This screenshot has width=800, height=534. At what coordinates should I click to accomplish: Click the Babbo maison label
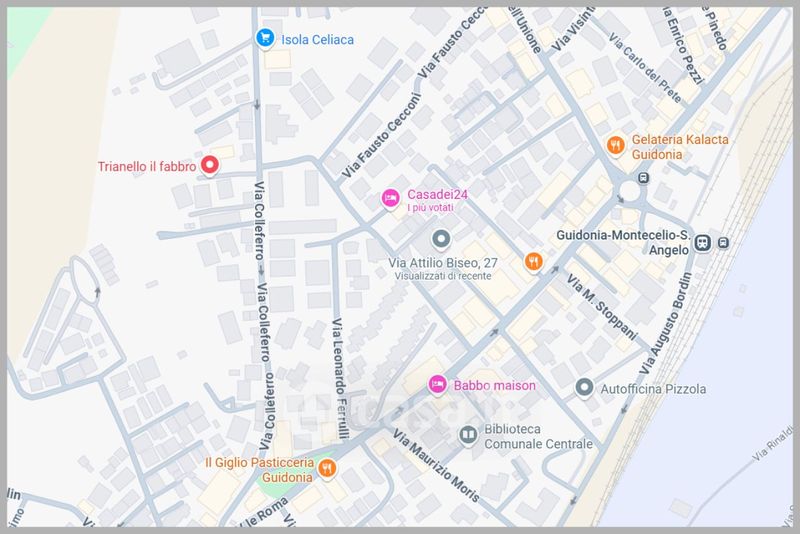[x=494, y=386]
